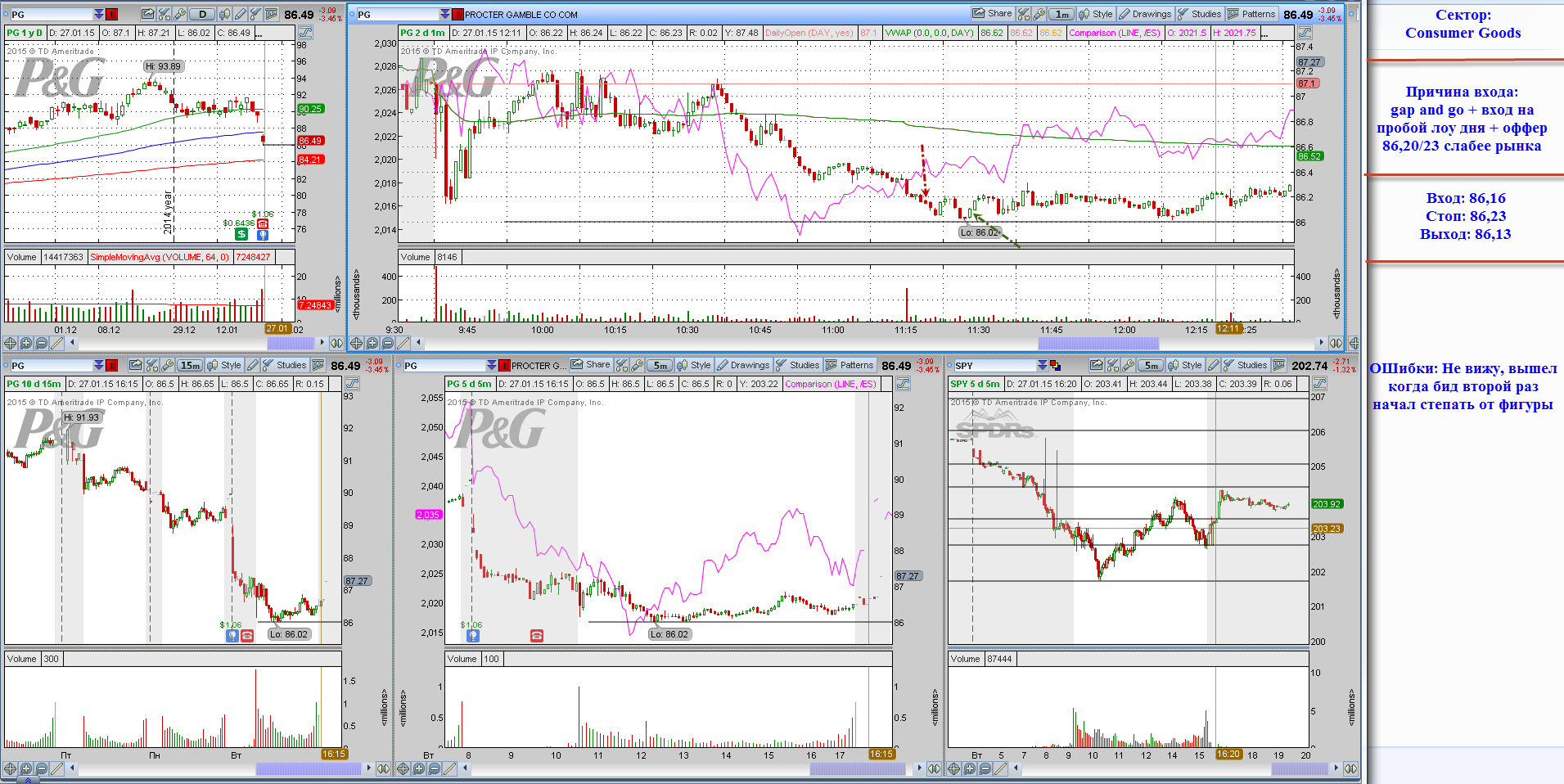1564x784 pixels.
Task: Toggle legend display icon on daily chart
Action: point(305,33)
